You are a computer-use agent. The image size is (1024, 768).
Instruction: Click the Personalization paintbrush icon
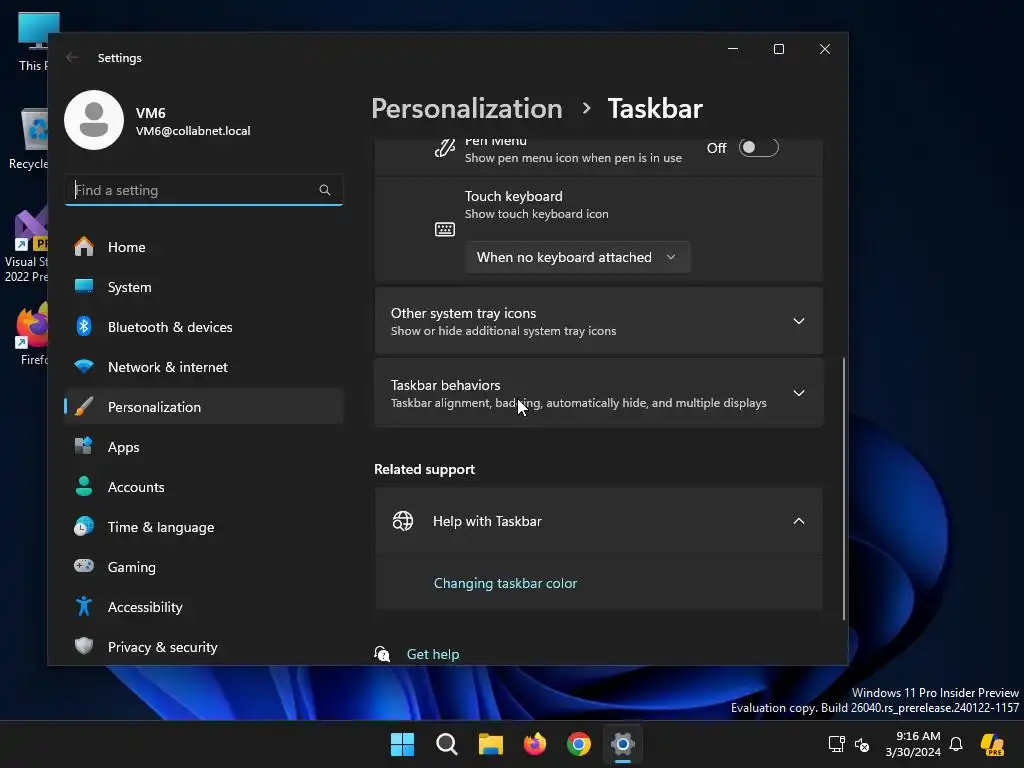[84, 407]
